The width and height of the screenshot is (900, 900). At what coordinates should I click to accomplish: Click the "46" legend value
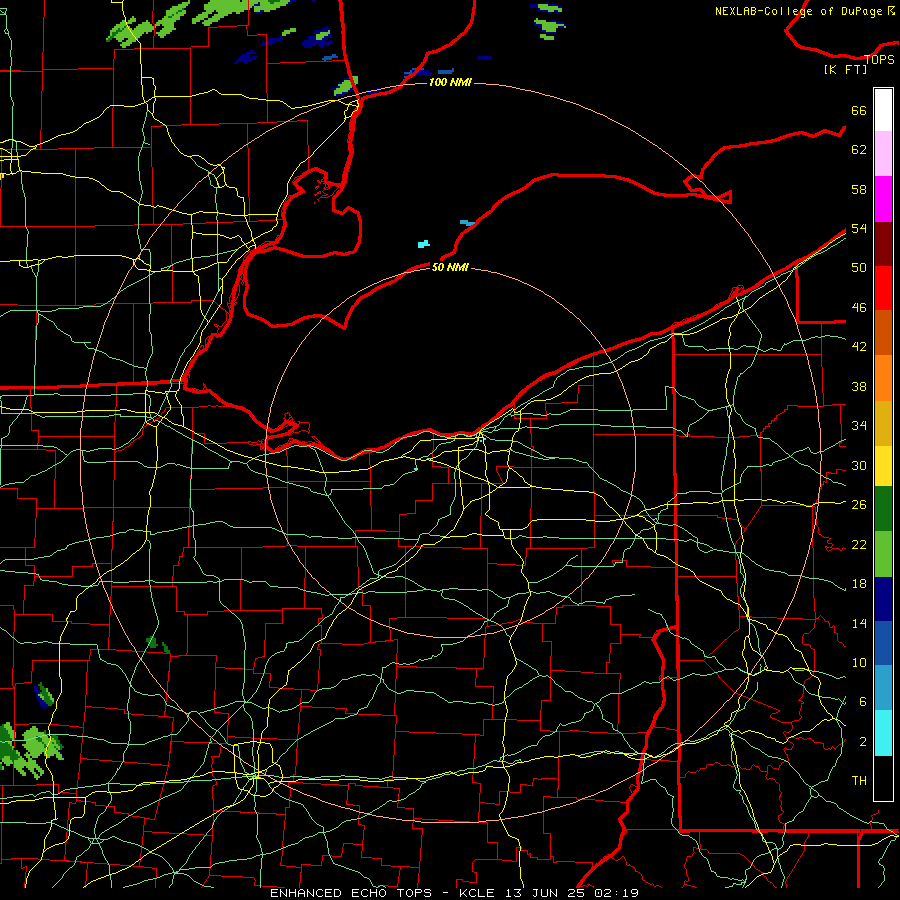859,307
